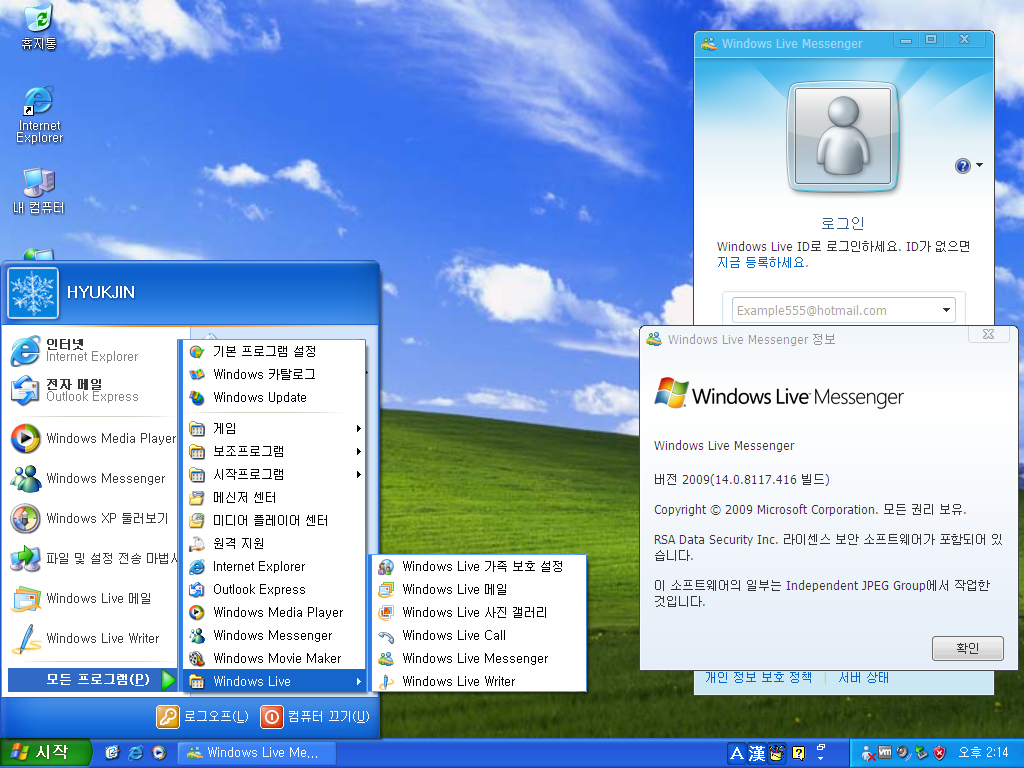Screen dimensions: 1024x768
Task: Expand the 시작프로그램 programs folder
Action: pyautogui.click(x=274, y=474)
